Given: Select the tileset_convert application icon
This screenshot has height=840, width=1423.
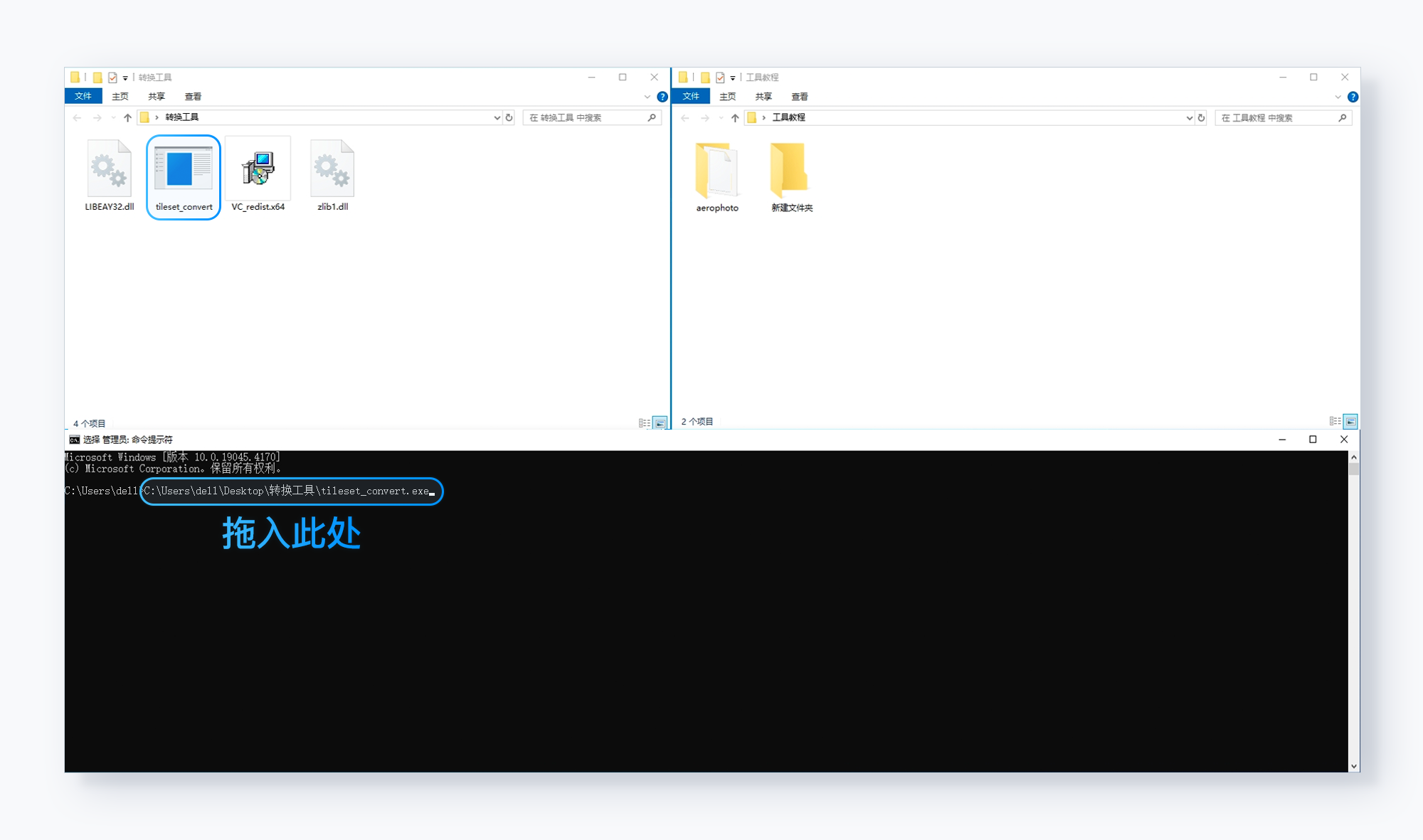Looking at the screenshot, I should click(x=184, y=168).
